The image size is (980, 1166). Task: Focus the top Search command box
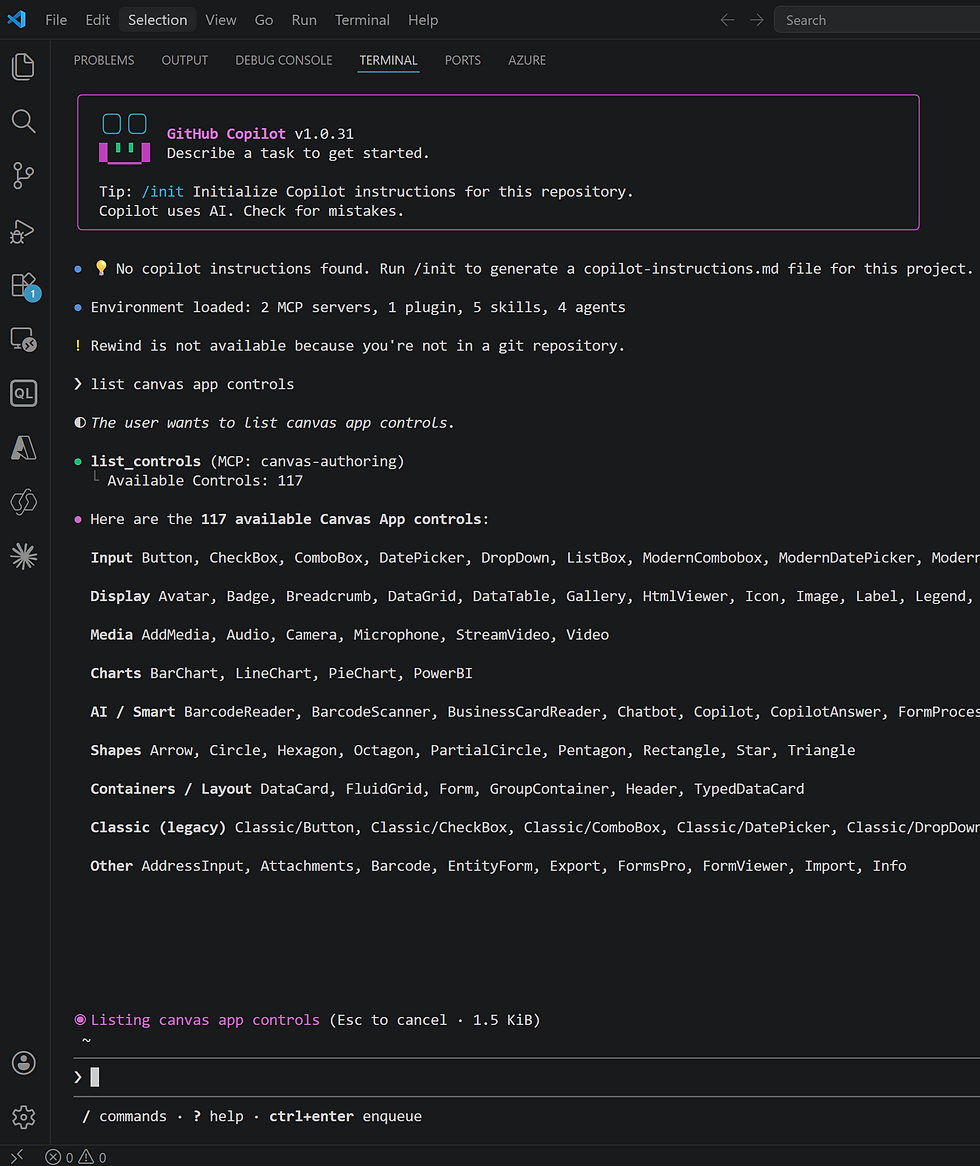(877, 20)
